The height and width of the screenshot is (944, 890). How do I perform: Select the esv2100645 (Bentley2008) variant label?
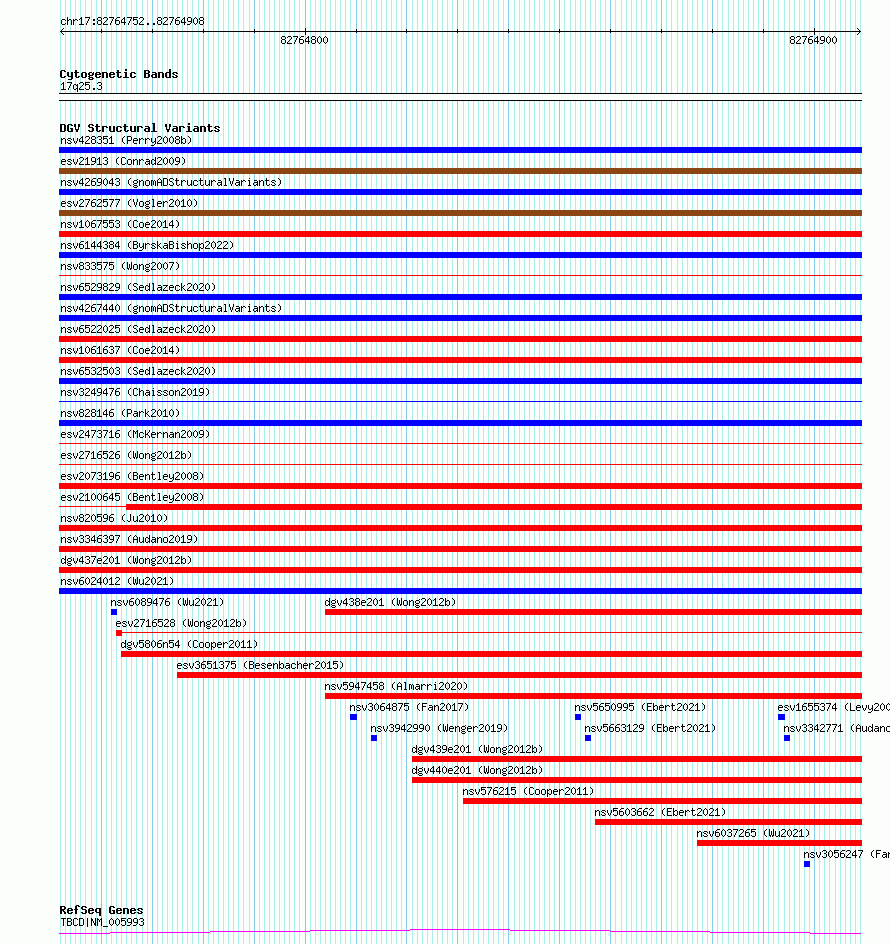pyautogui.click(x=132, y=497)
